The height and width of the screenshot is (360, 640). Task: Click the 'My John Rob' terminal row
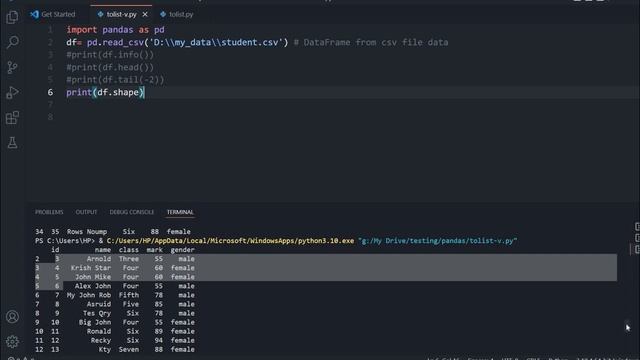point(115,295)
